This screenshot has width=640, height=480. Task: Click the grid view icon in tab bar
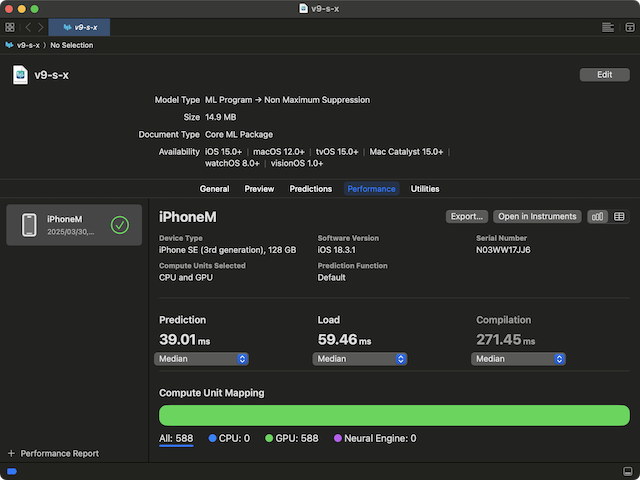click(x=10, y=27)
